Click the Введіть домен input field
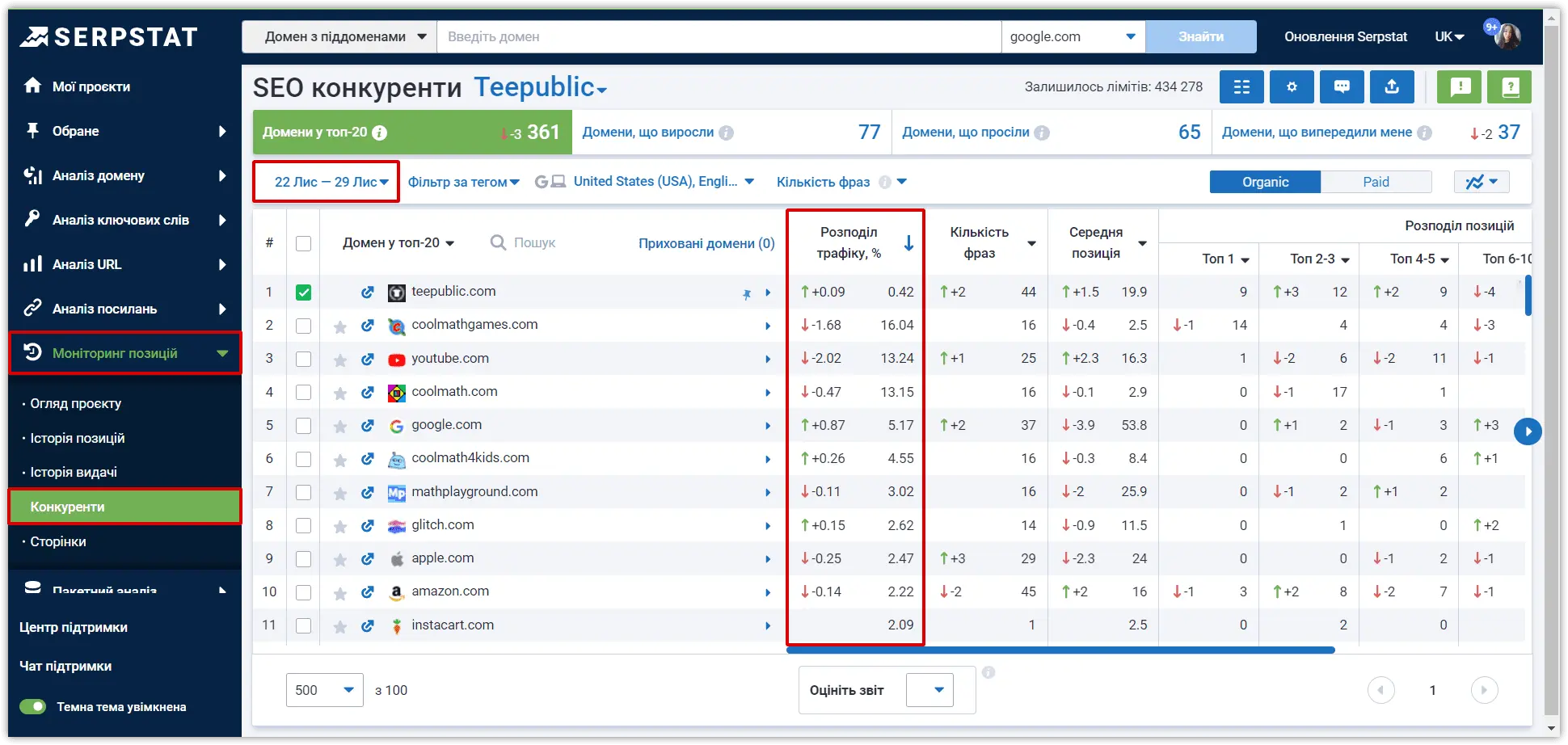 719,37
